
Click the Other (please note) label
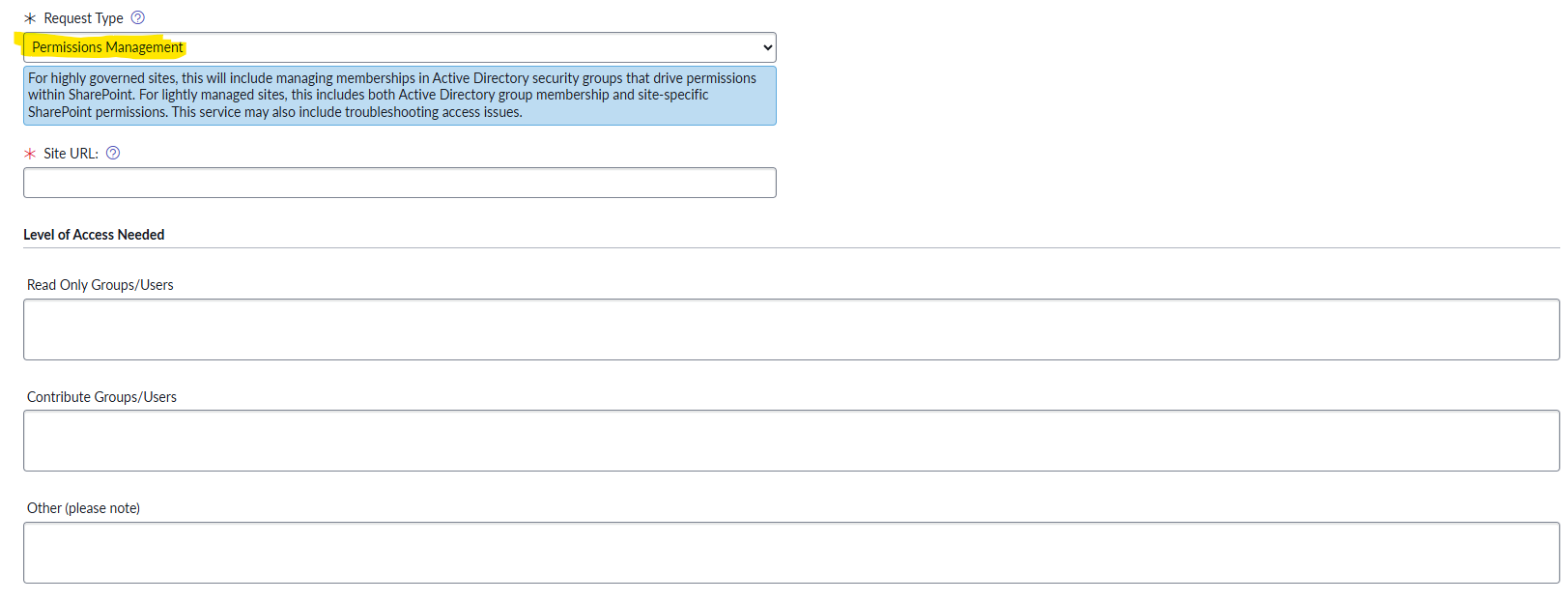click(x=83, y=508)
